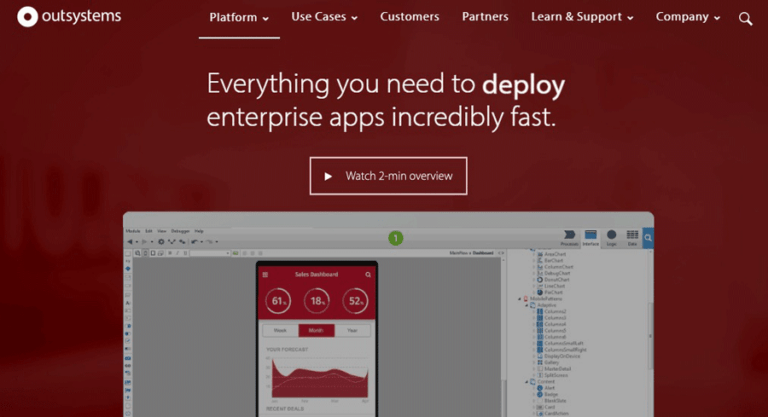Open the Platform navigation menu
768x417 pixels.
pos(239,18)
